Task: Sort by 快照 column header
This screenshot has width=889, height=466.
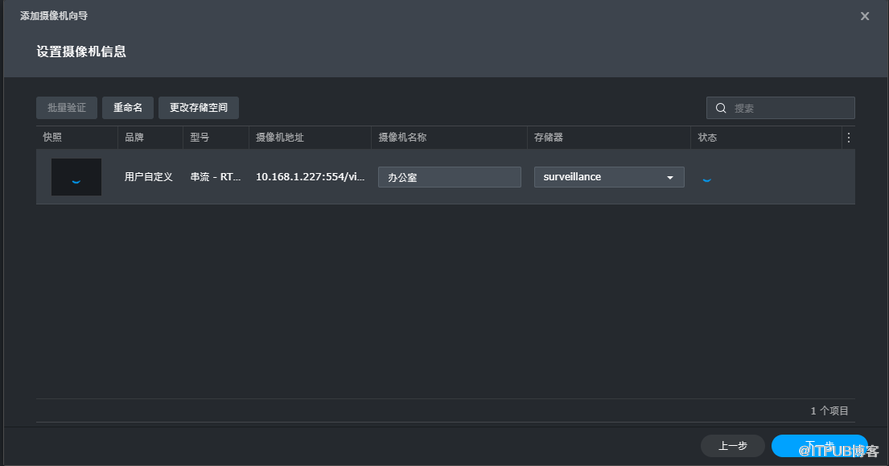Action: pos(53,138)
